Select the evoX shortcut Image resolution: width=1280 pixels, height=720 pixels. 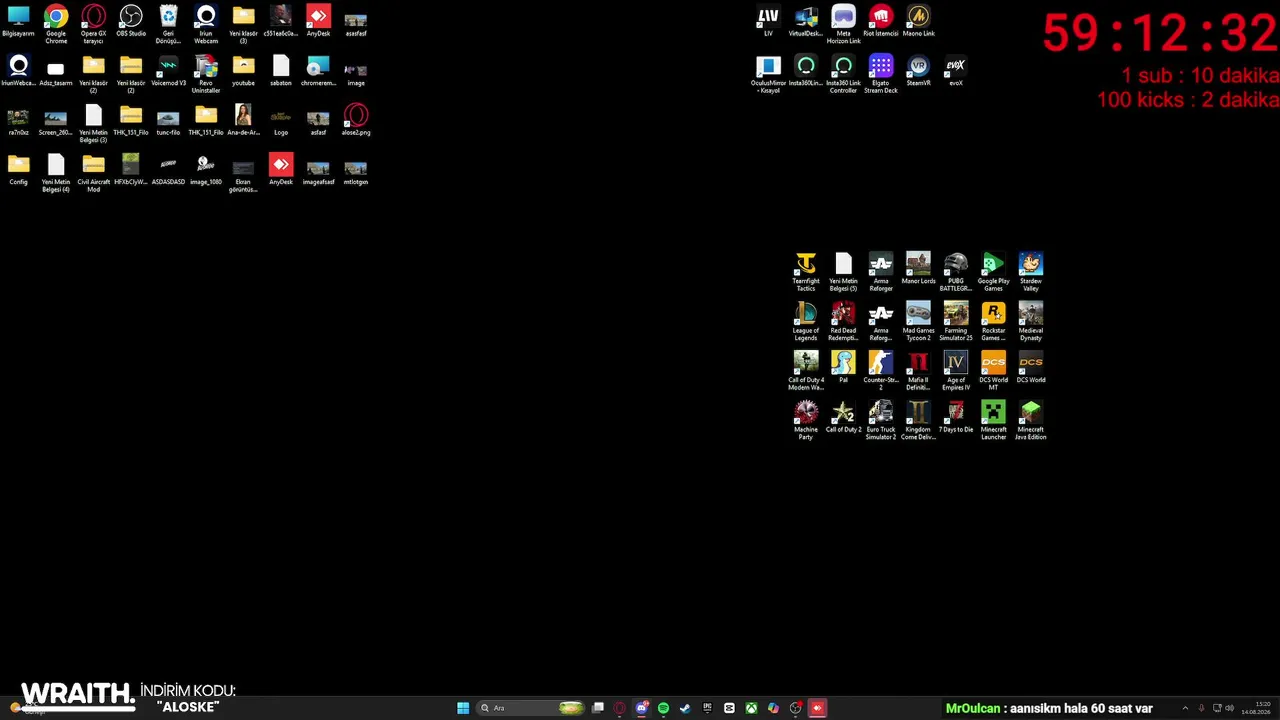point(956,71)
